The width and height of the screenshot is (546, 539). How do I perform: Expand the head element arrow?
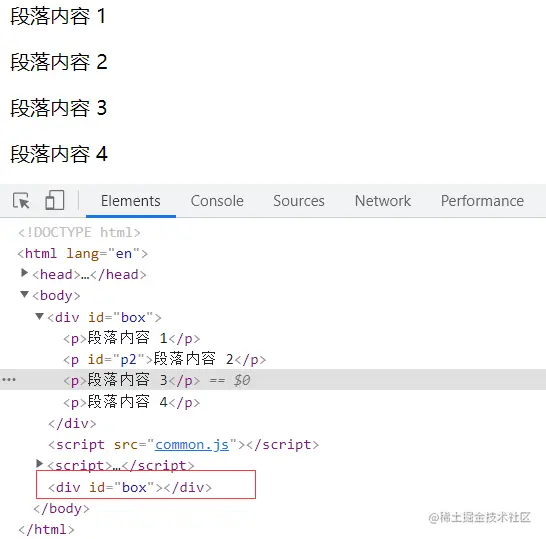pos(24,273)
